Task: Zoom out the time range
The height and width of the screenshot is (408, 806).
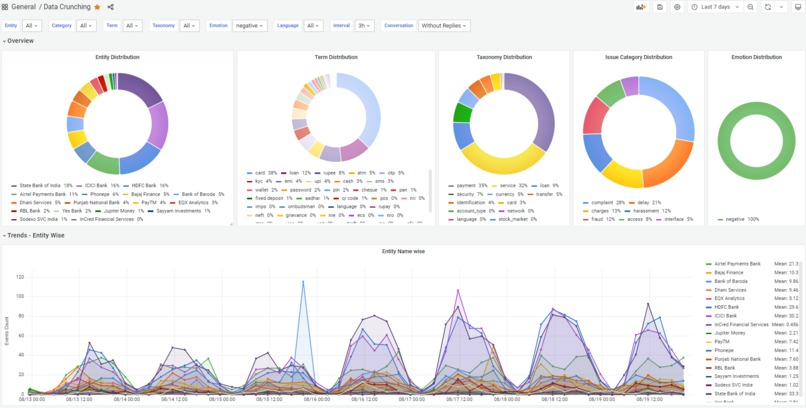Action: pyautogui.click(x=750, y=7)
